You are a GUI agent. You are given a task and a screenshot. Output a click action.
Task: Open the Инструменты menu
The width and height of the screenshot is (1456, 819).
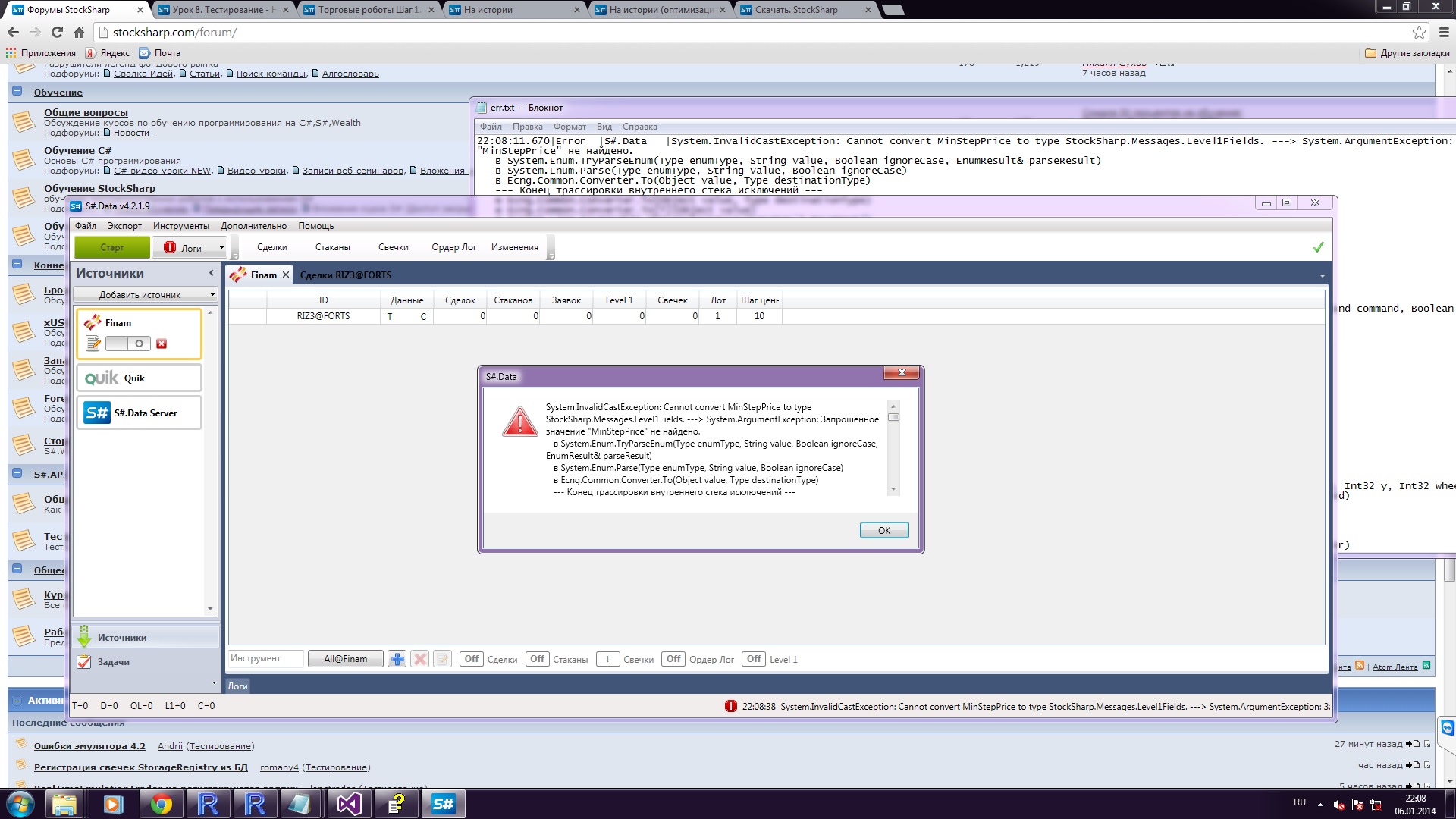point(180,226)
